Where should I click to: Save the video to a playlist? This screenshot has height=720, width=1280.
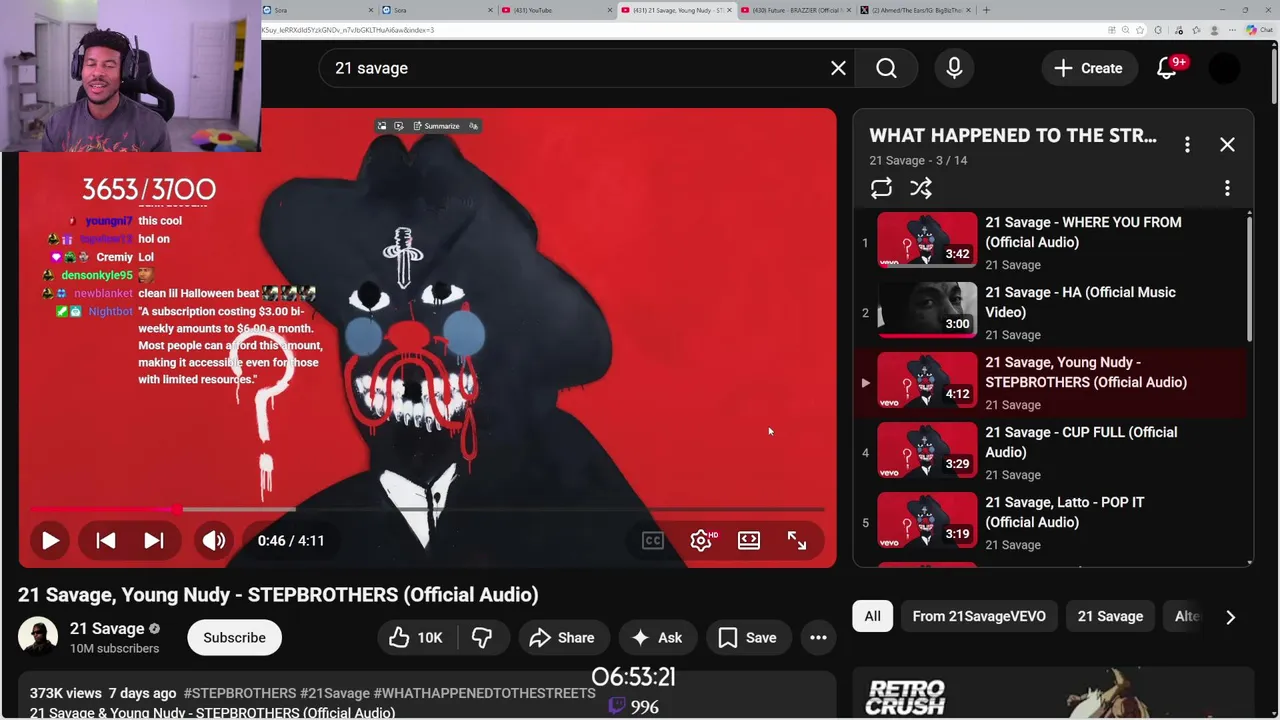(747, 638)
